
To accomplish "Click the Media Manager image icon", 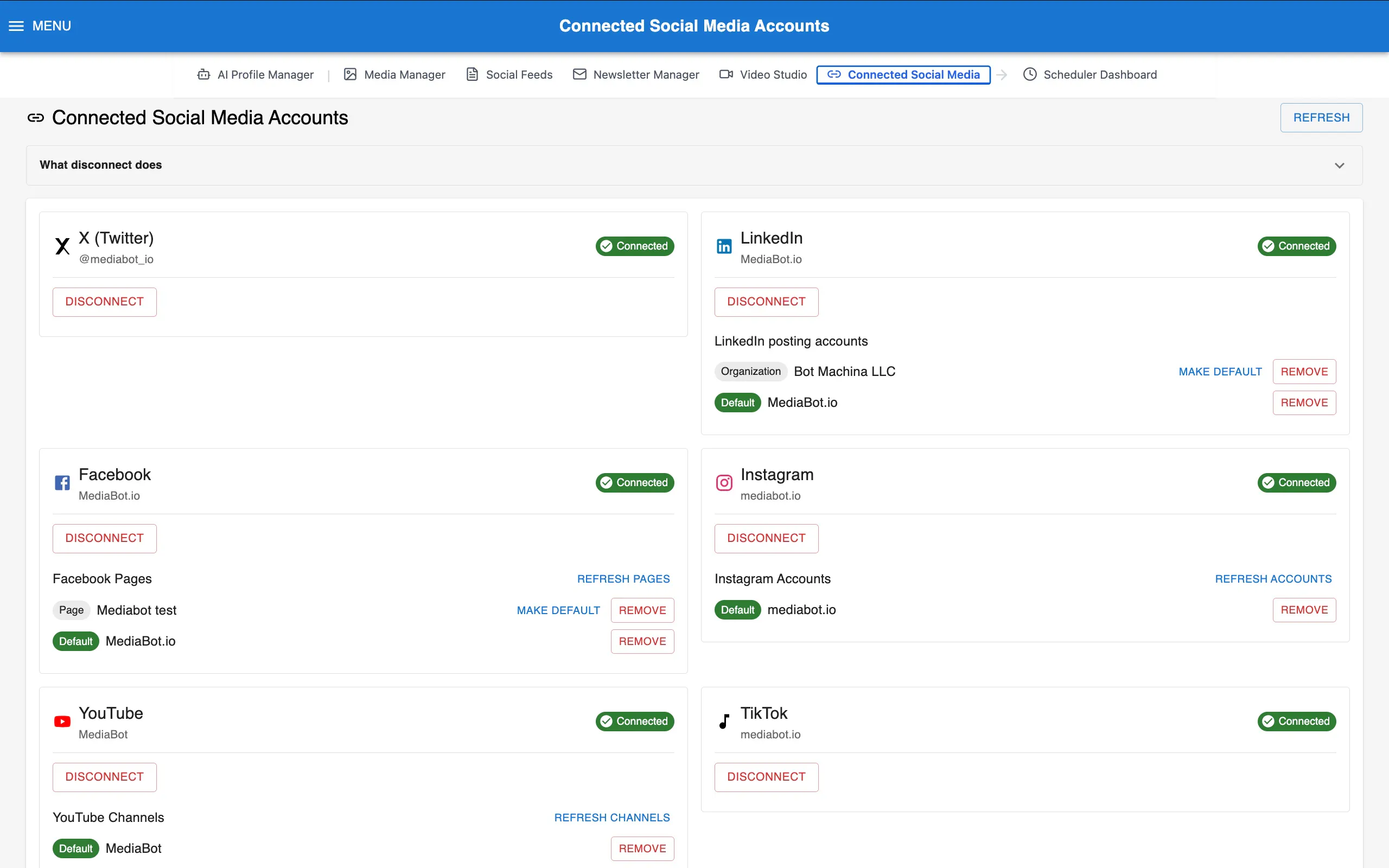I will [x=350, y=75].
